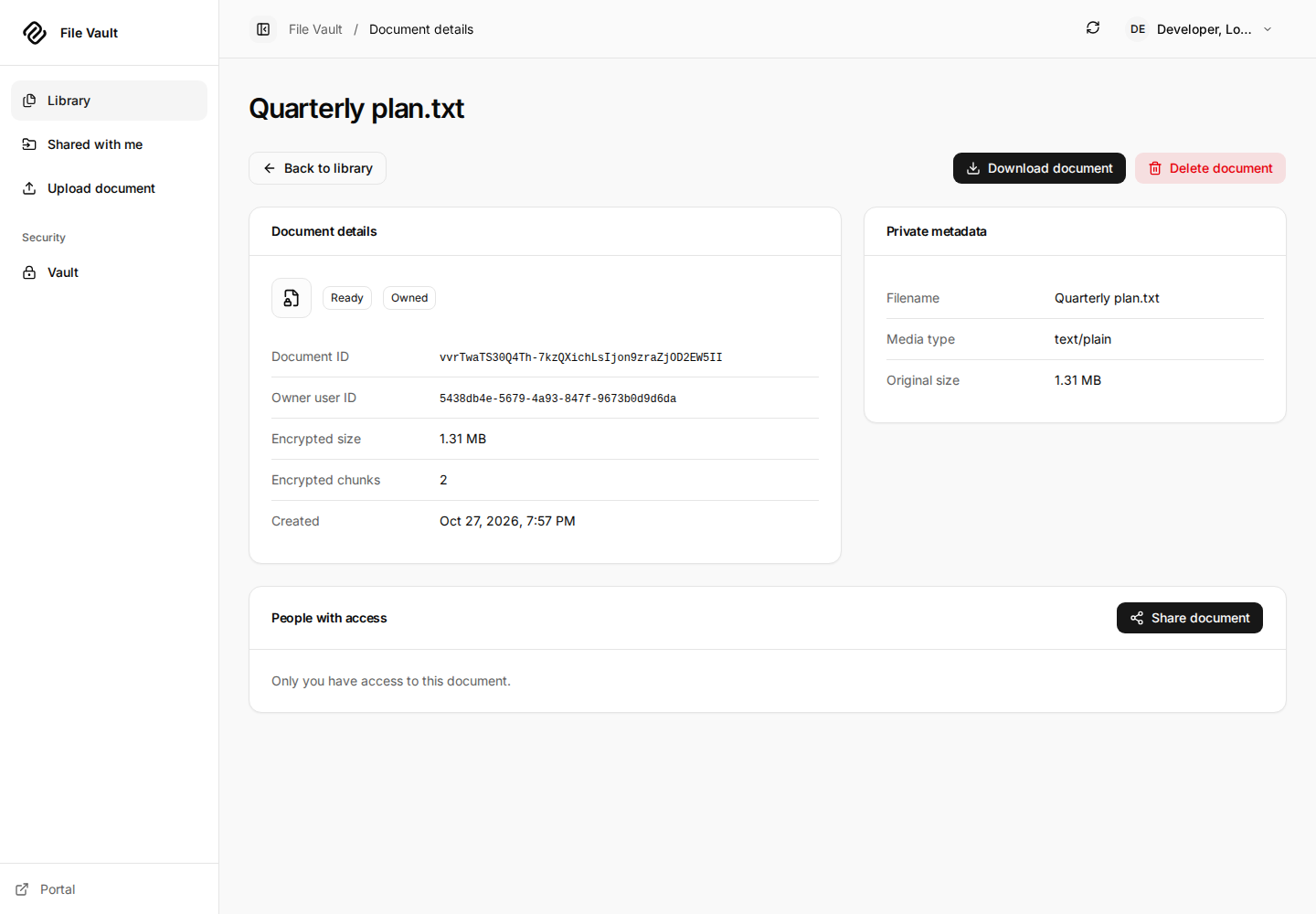Click the People with access heading
Viewport: 1316px width, 914px height.
pos(329,618)
